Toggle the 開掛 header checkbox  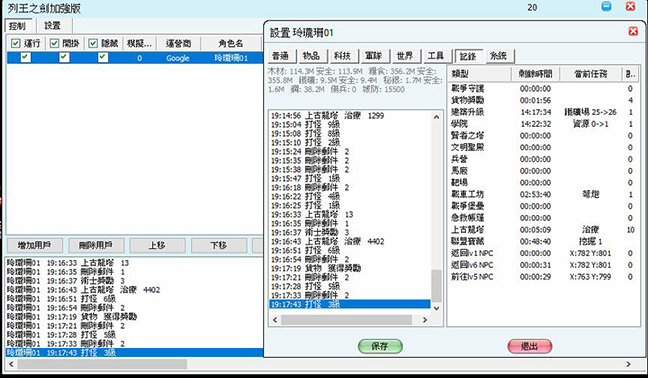[54, 43]
